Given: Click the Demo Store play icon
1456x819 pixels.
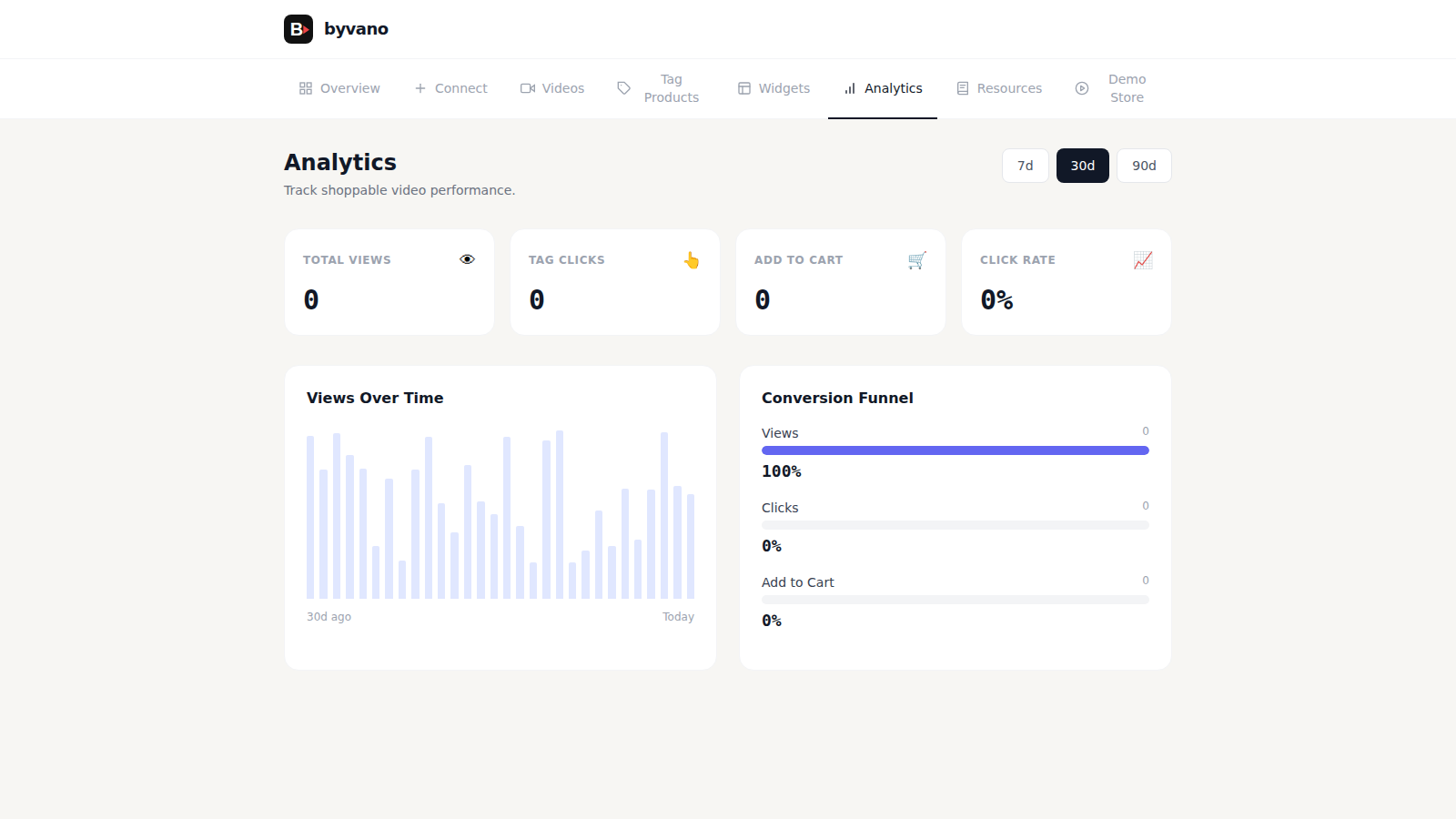Looking at the screenshot, I should 1082,87.
